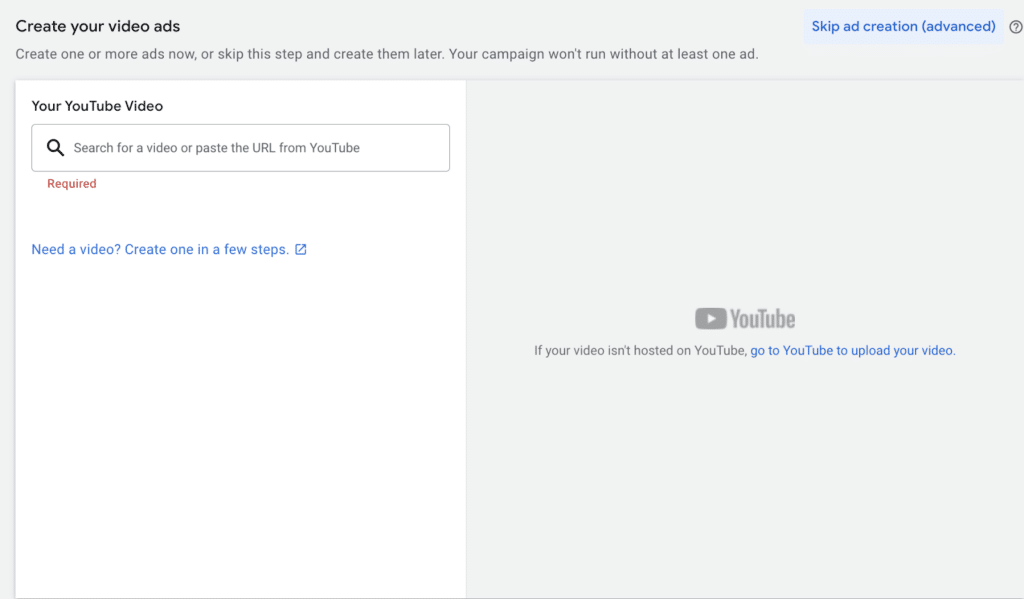Click the YouTube video search field
The height and width of the screenshot is (599, 1024).
[x=240, y=148]
